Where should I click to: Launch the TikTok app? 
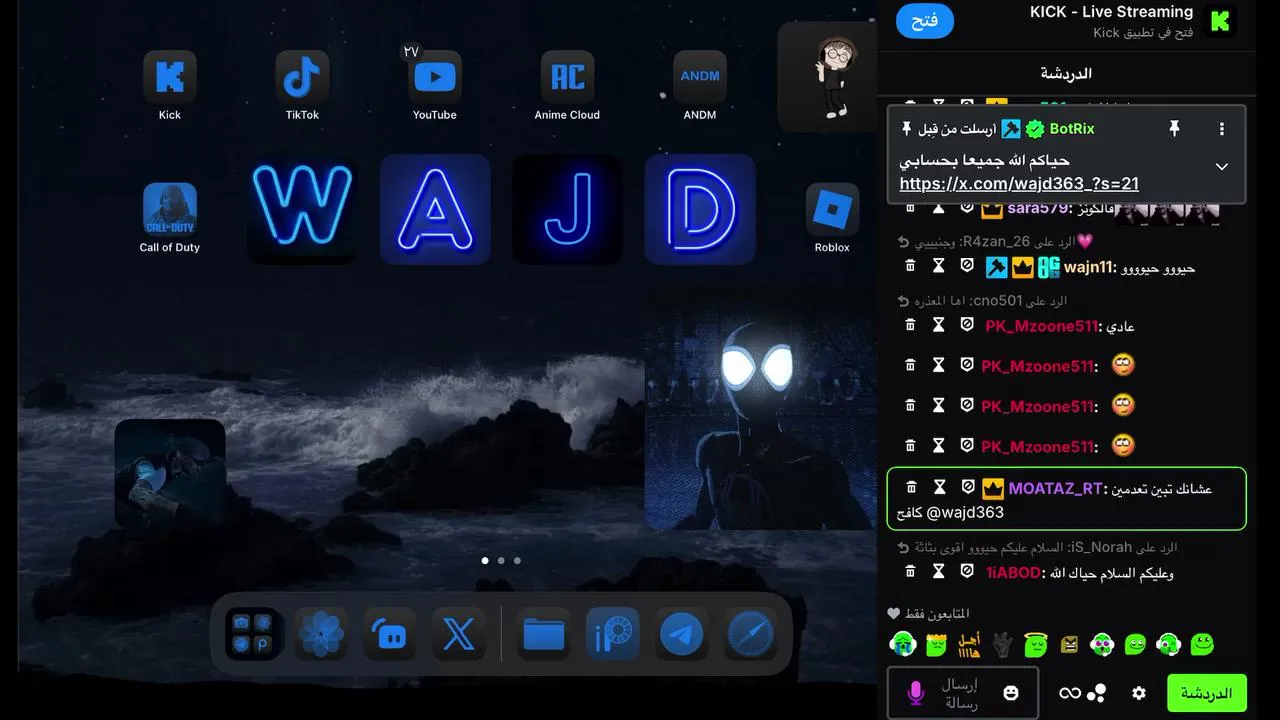click(302, 77)
